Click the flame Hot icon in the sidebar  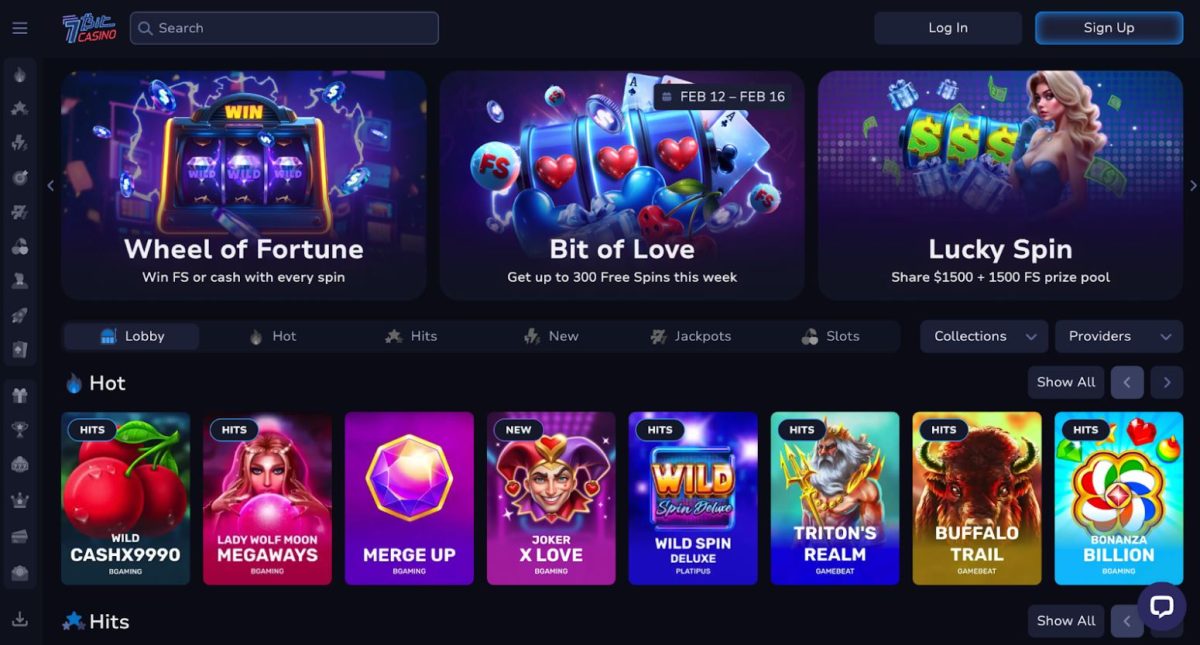pyautogui.click(x=19, y=75)
